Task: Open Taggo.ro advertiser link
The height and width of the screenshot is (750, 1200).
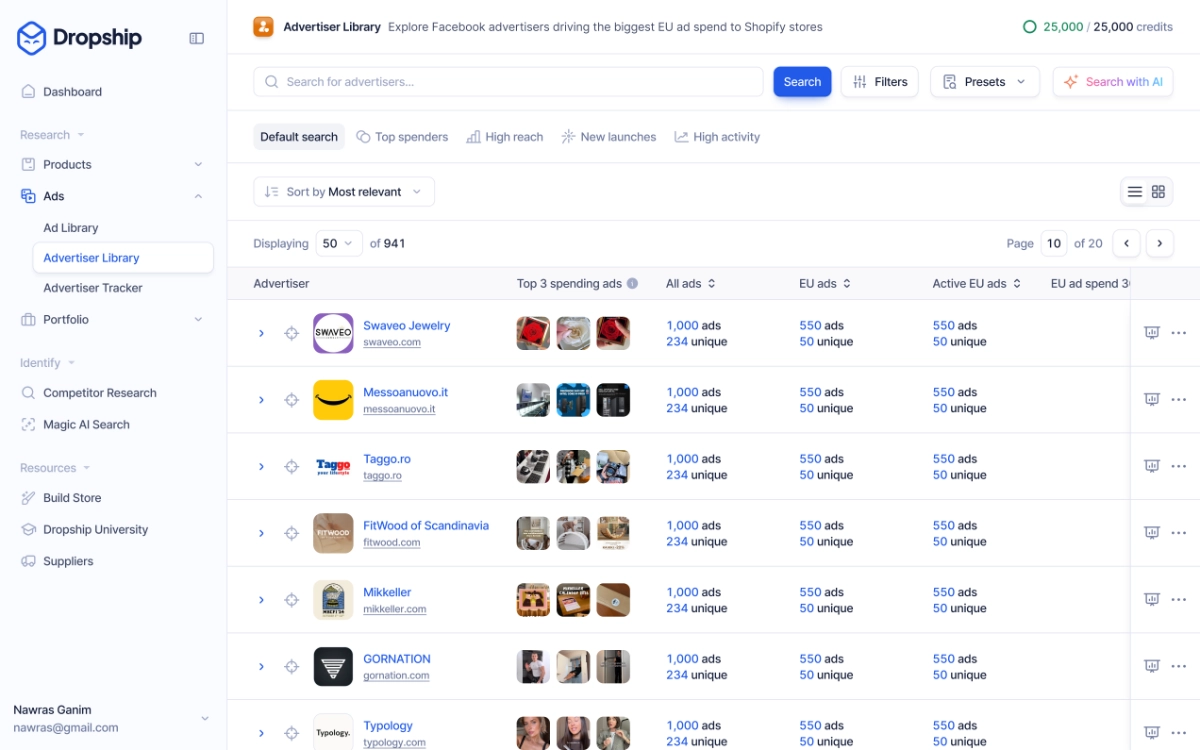Action: (387, 459)
